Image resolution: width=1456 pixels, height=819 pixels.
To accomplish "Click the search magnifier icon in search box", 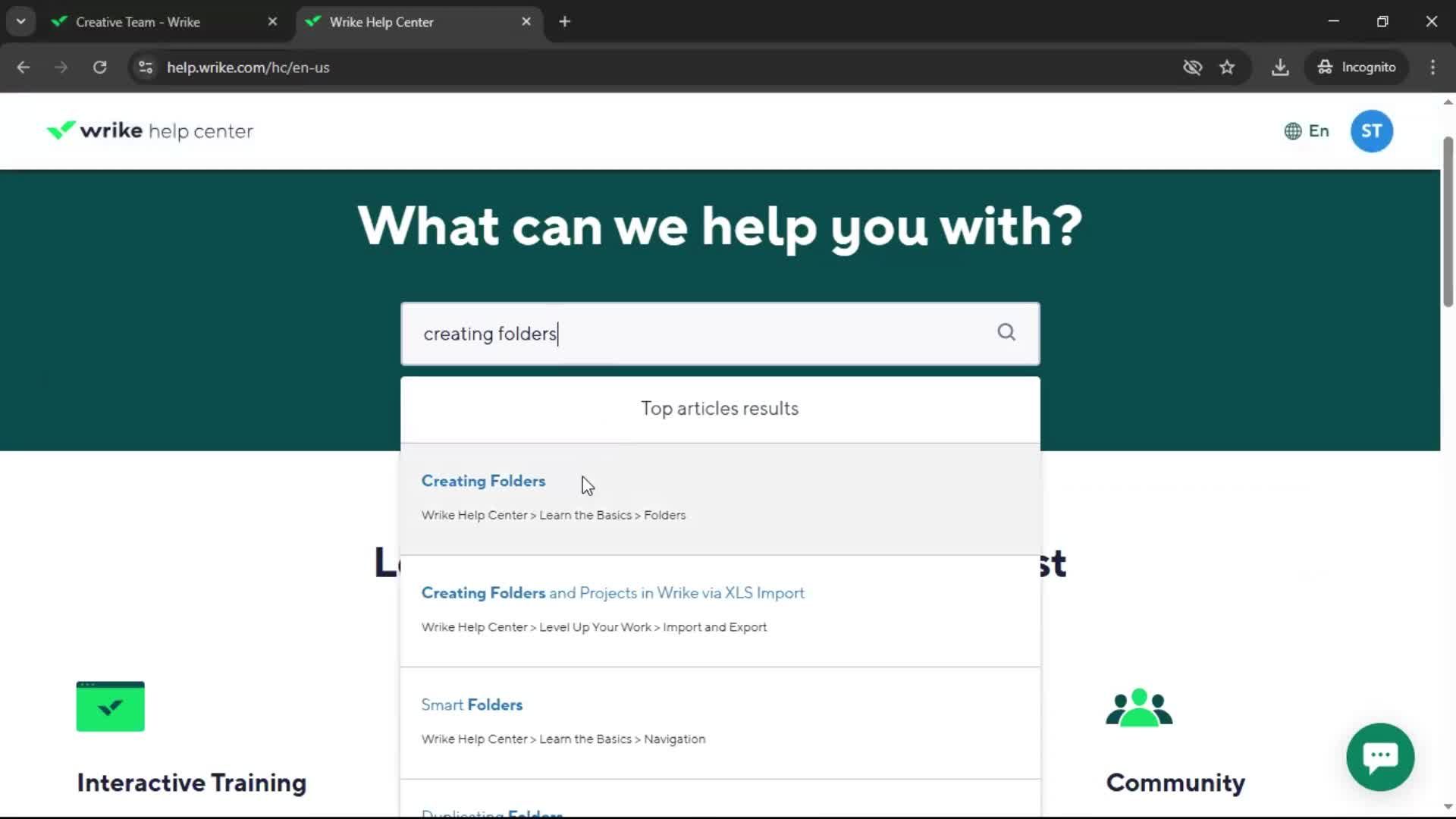I will pos(1006,332).
